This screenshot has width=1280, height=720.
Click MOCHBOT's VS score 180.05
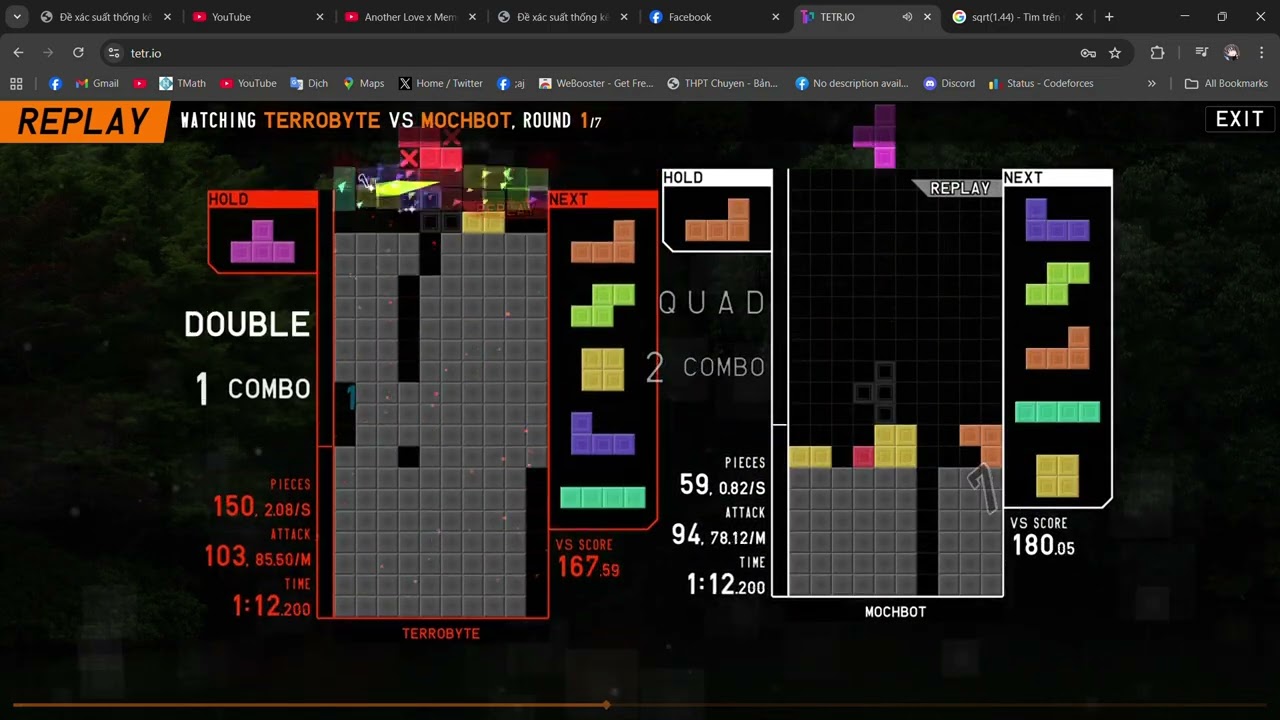tap(1044, 546)
